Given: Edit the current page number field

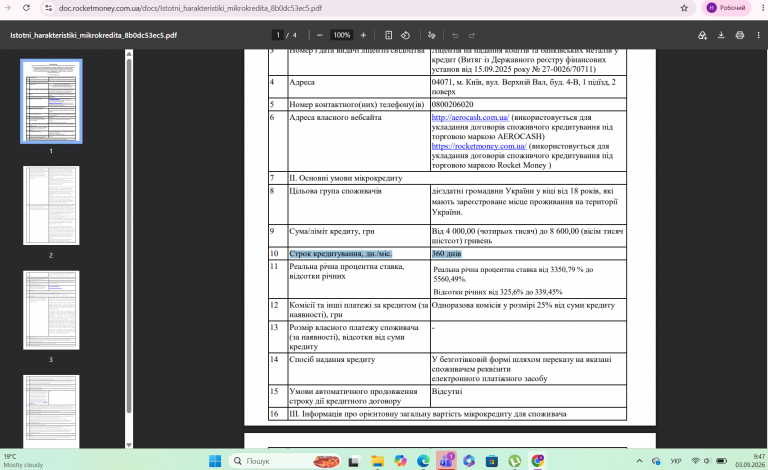Looking at the screenshot, I should click(278, 35).
